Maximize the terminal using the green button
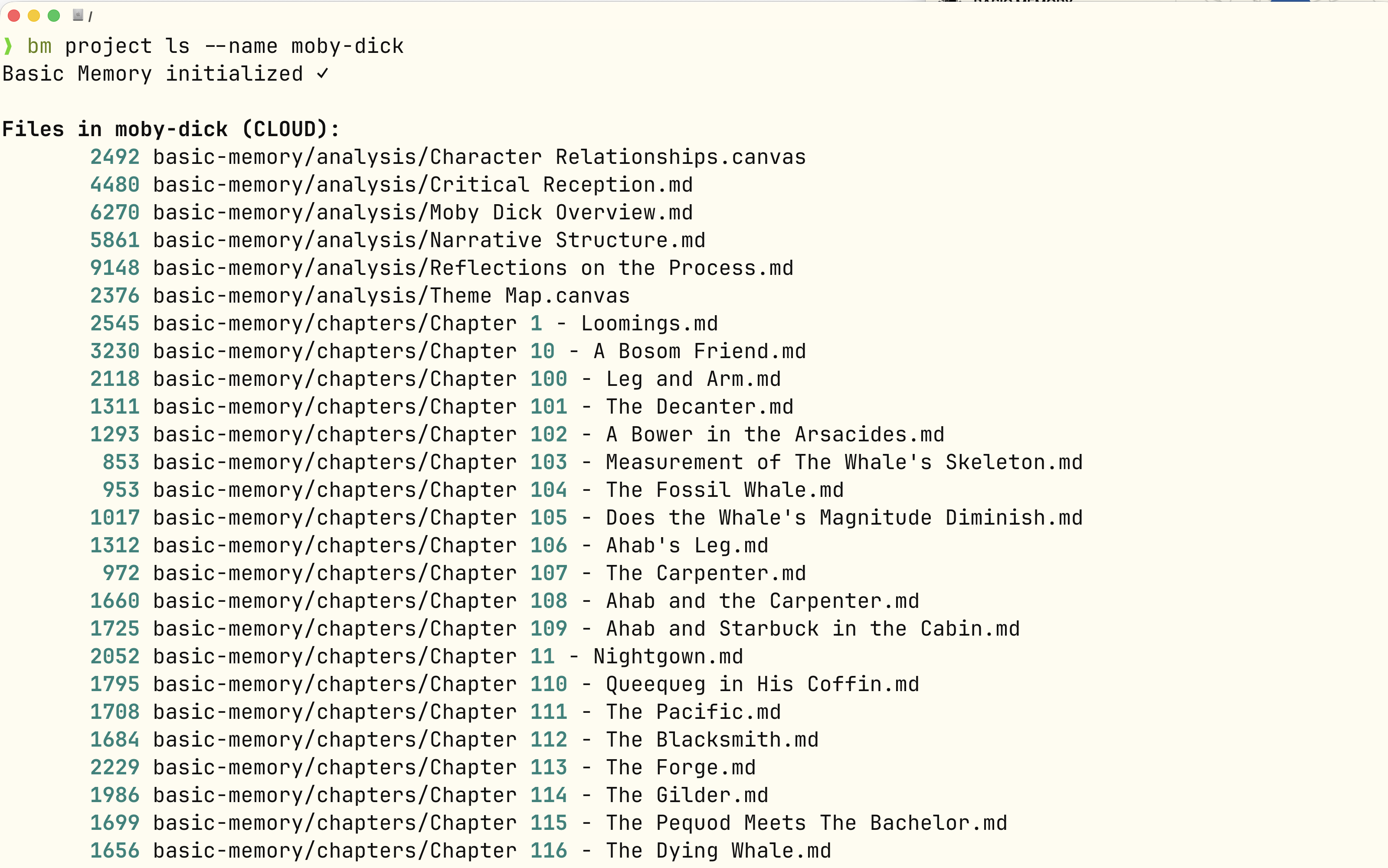 [x=54, y=16]
